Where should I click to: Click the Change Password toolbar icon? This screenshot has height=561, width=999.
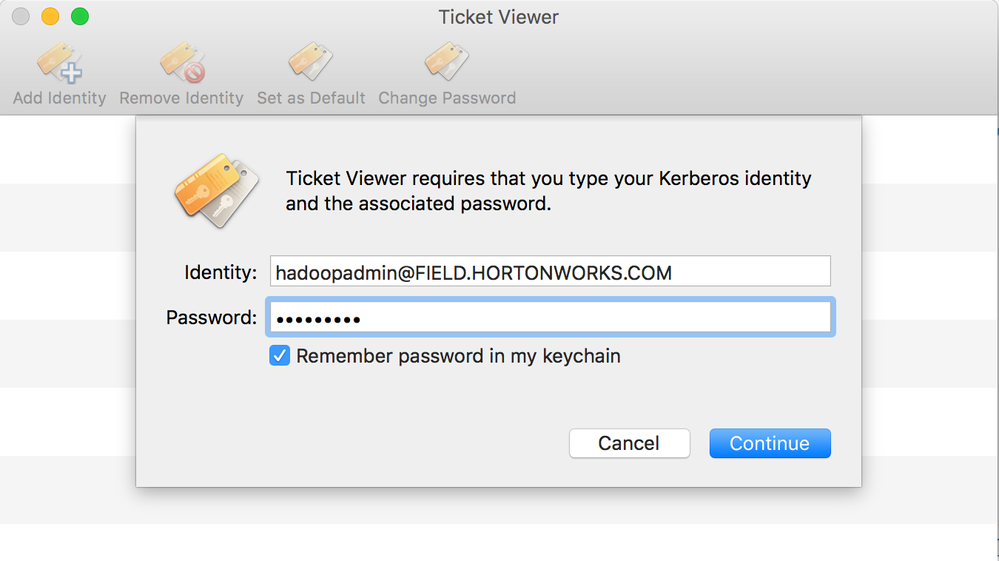[447, 64]
